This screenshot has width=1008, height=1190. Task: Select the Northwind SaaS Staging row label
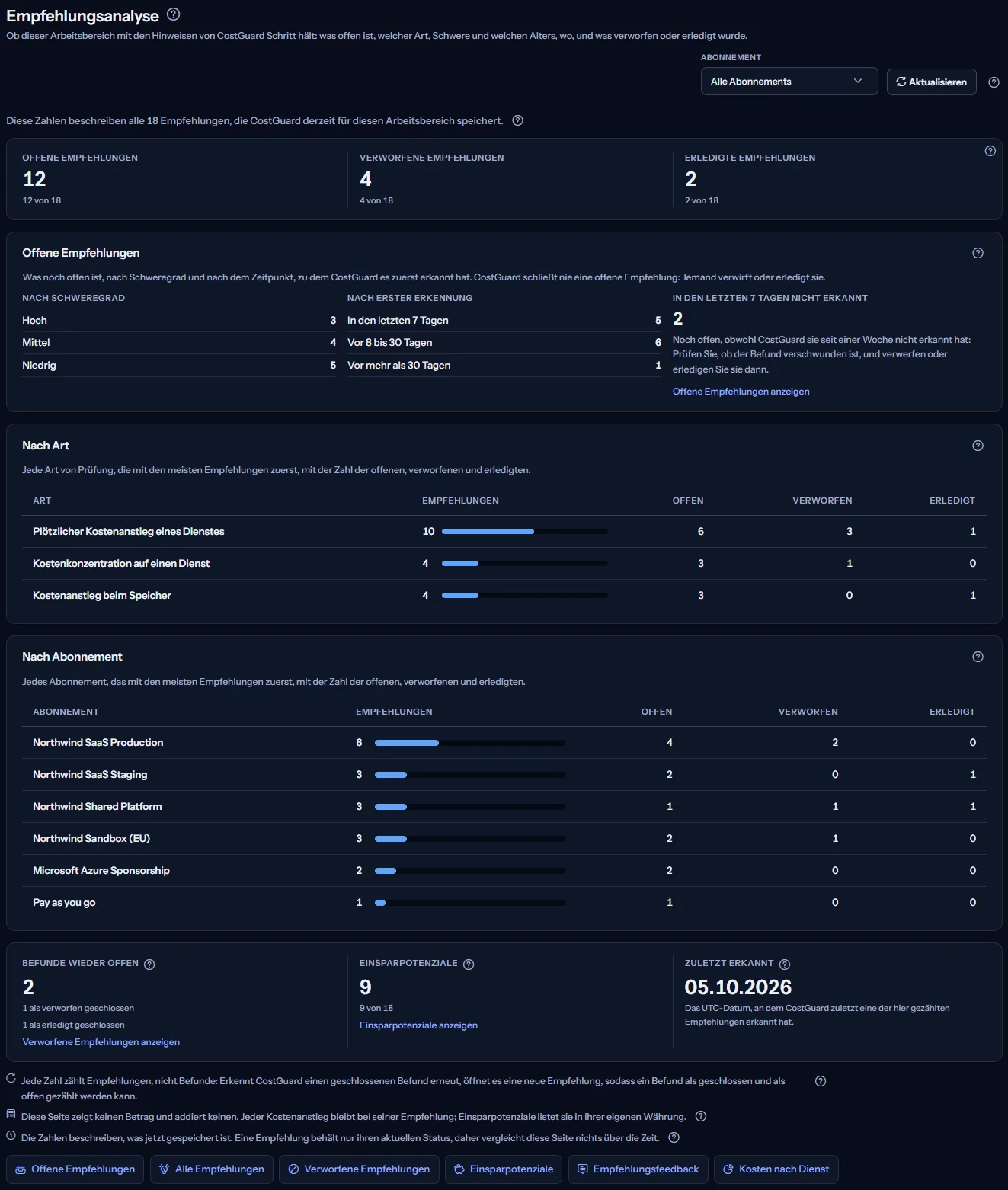(x=90, y=774)
